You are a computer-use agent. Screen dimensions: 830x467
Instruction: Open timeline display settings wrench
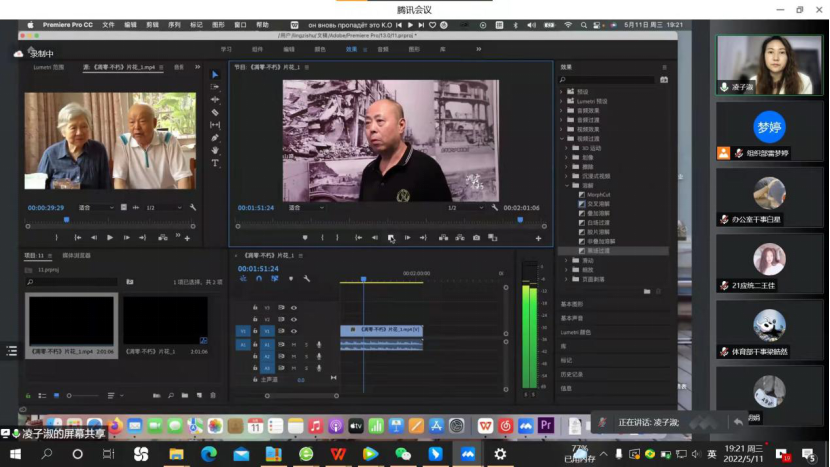coord(306,279)
